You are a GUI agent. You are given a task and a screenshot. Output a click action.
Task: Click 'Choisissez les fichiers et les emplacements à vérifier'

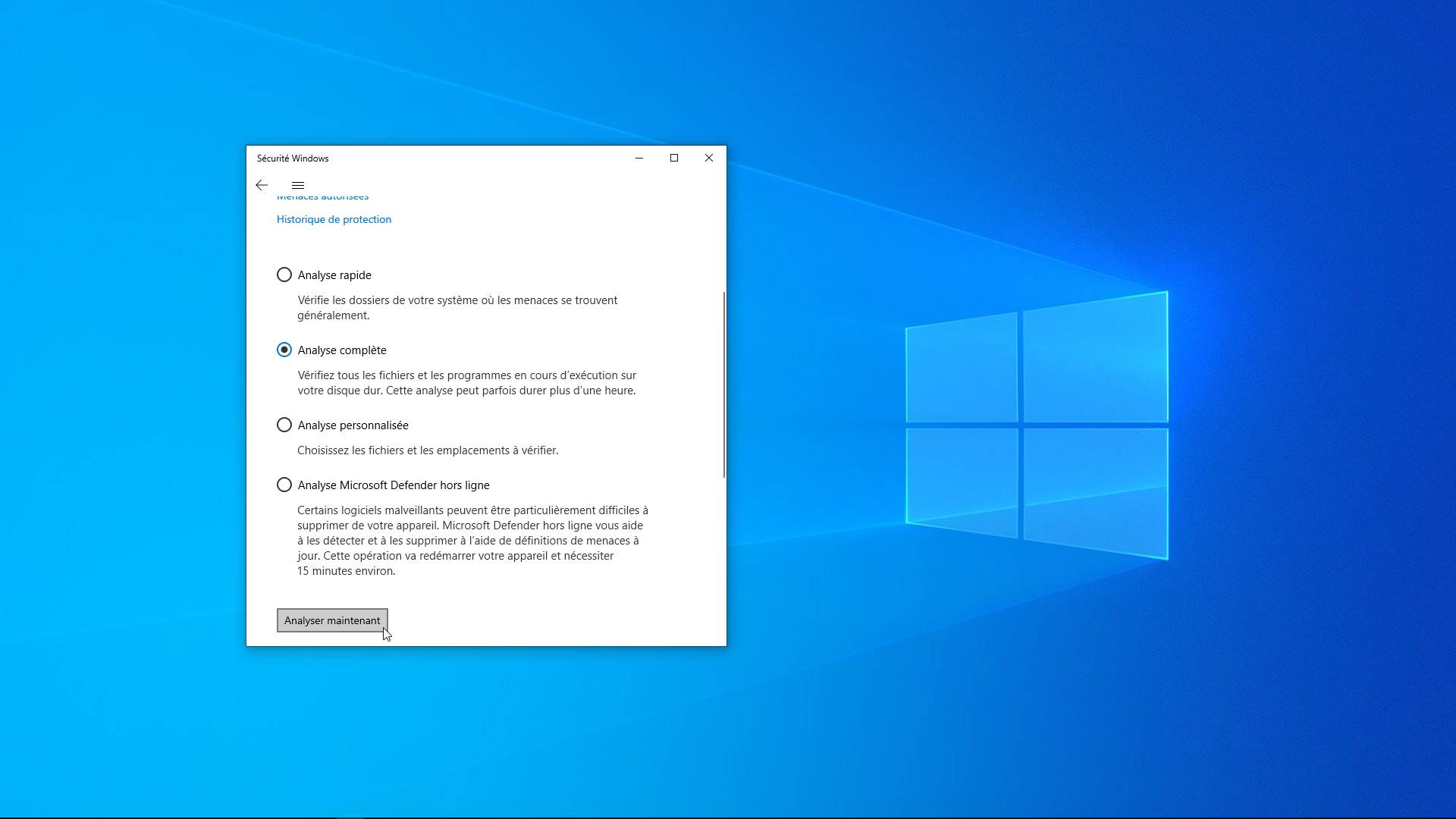428,450
